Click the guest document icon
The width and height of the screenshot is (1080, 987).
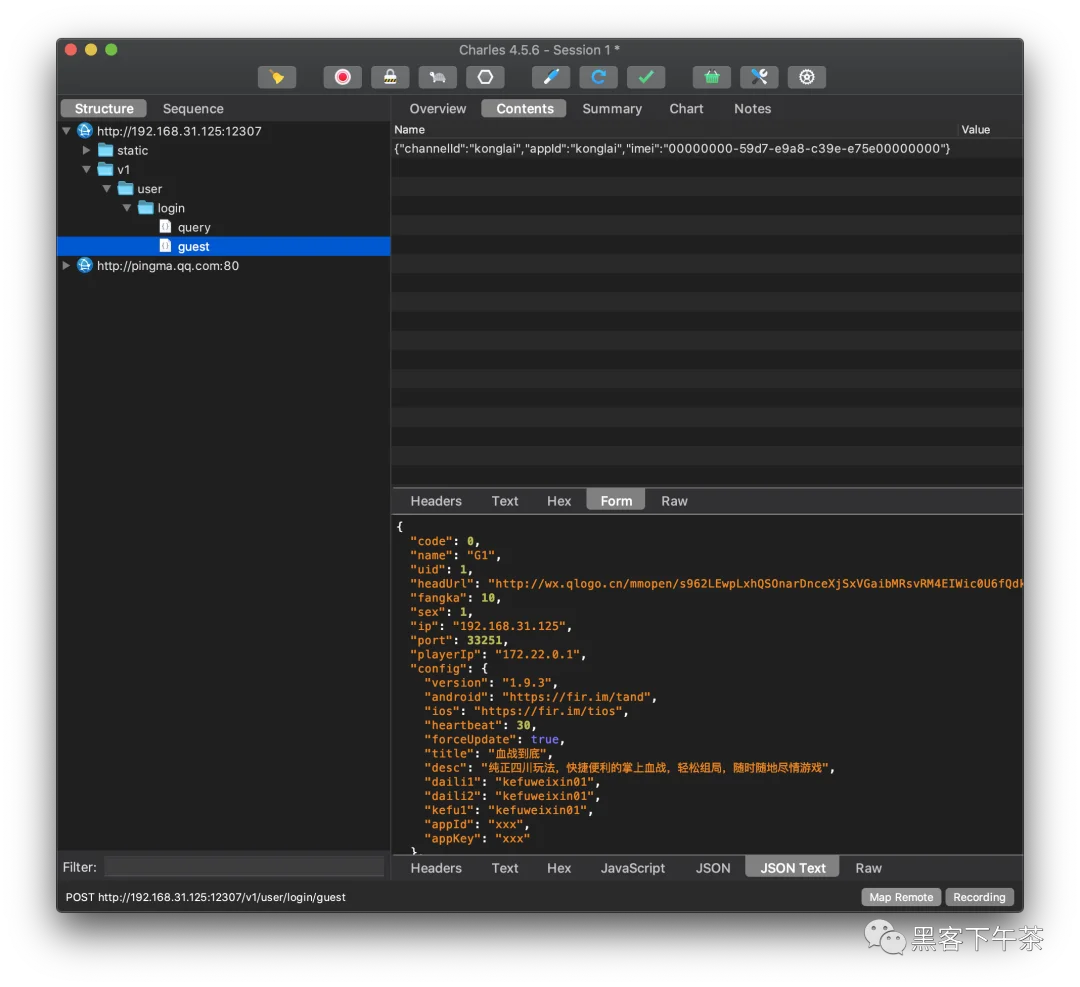165,246
